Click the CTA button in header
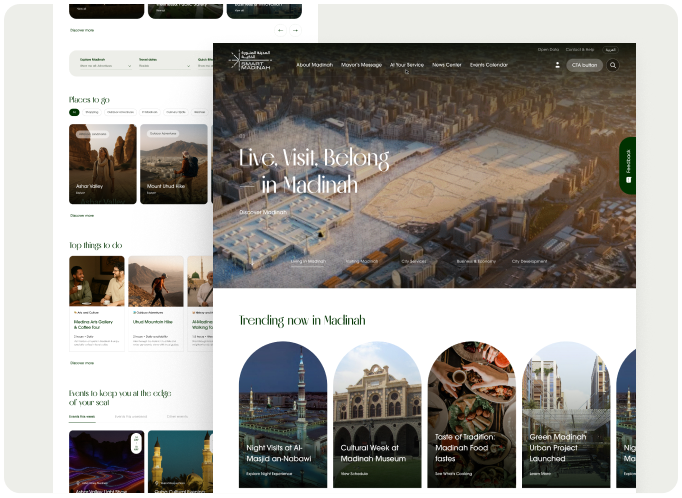The width and height of the screenshot is (682, 498). click(584, 65)
